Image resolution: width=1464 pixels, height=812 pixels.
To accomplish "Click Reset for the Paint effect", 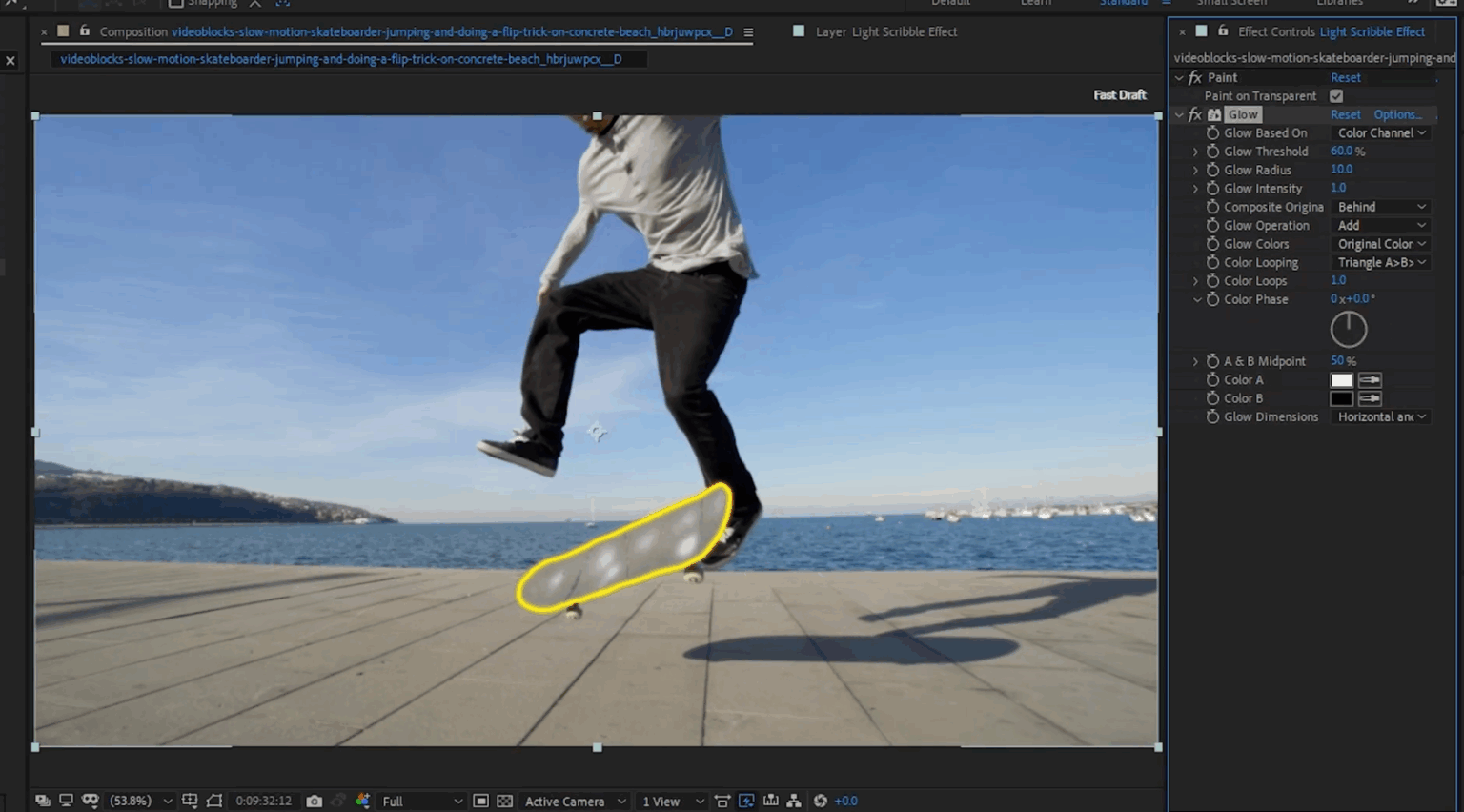I will [x=1345, y=78].
